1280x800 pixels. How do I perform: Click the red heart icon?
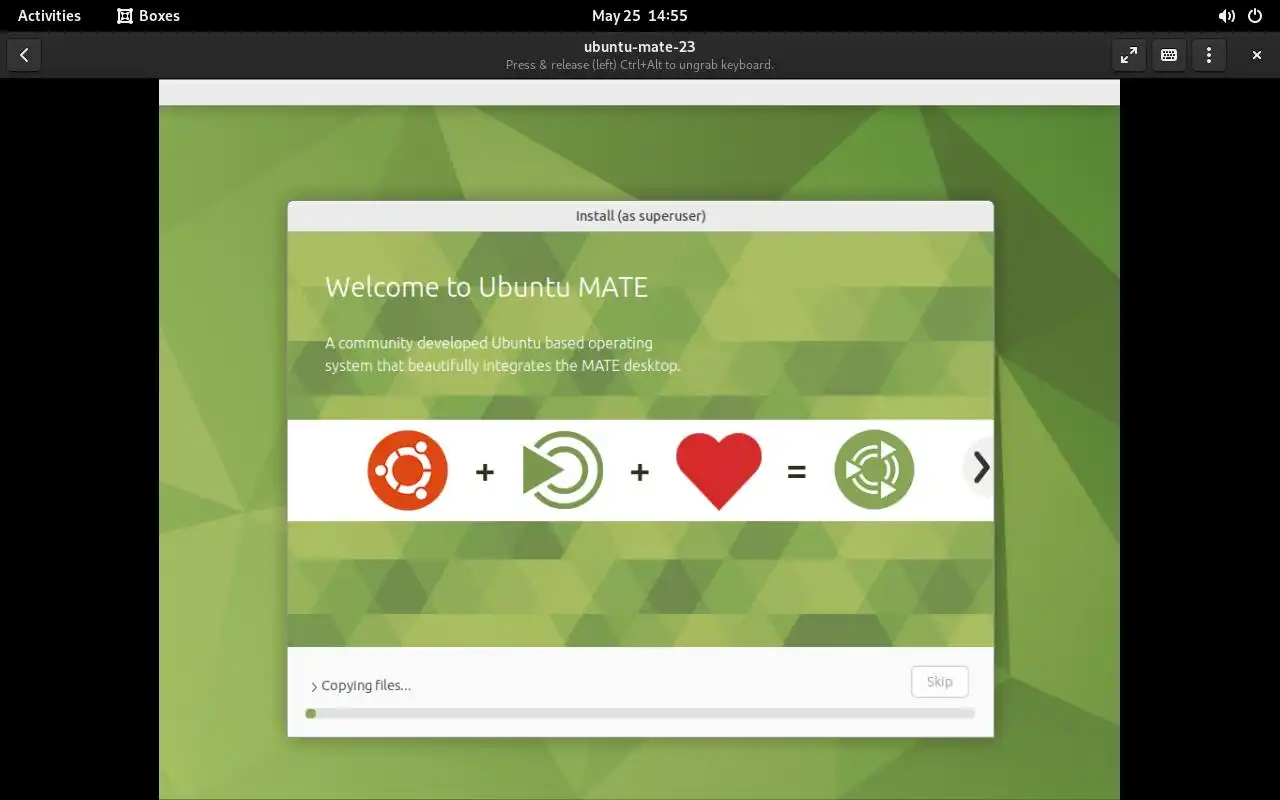click(x=718, y=471)
